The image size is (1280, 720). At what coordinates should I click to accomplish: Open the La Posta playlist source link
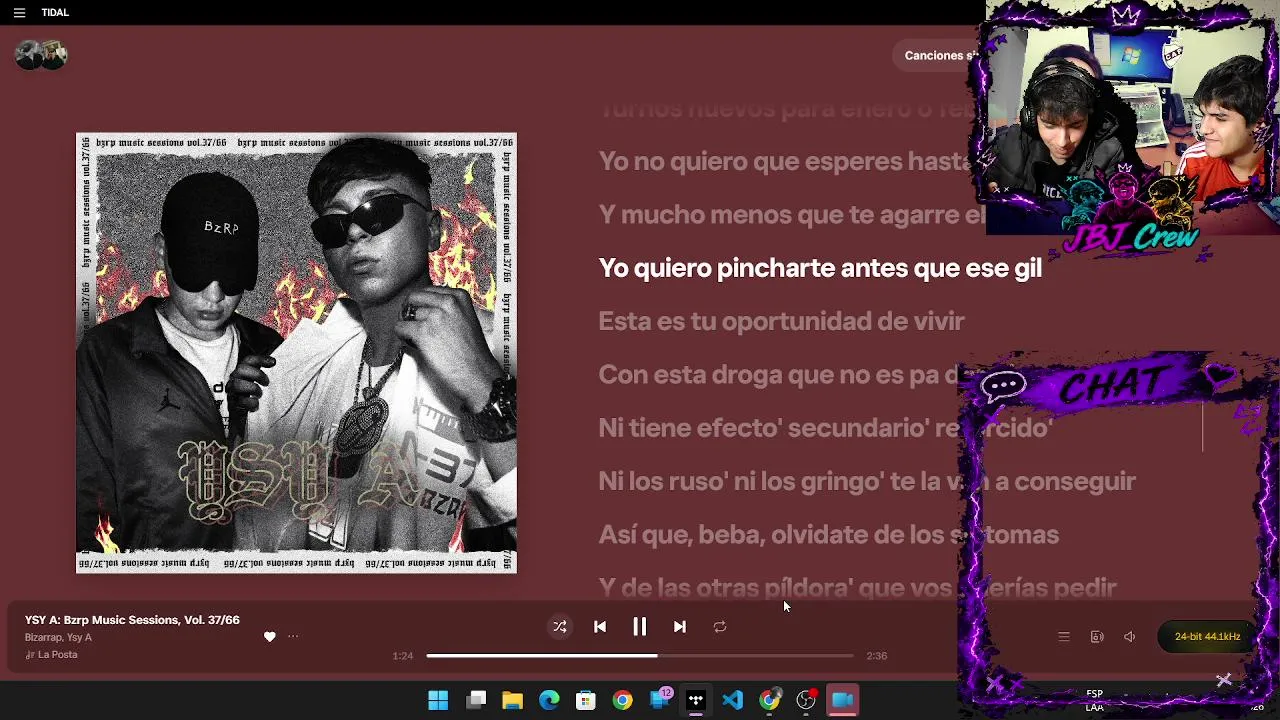tap(57, 655)
